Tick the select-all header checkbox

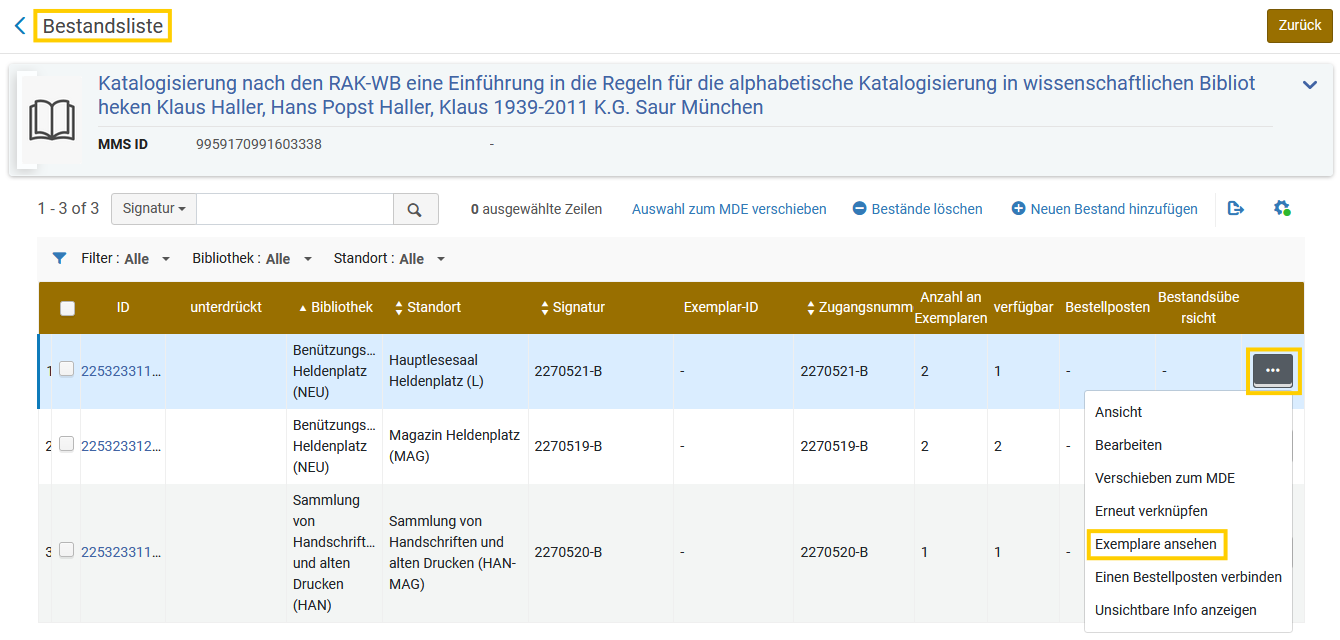coord(68,308)
